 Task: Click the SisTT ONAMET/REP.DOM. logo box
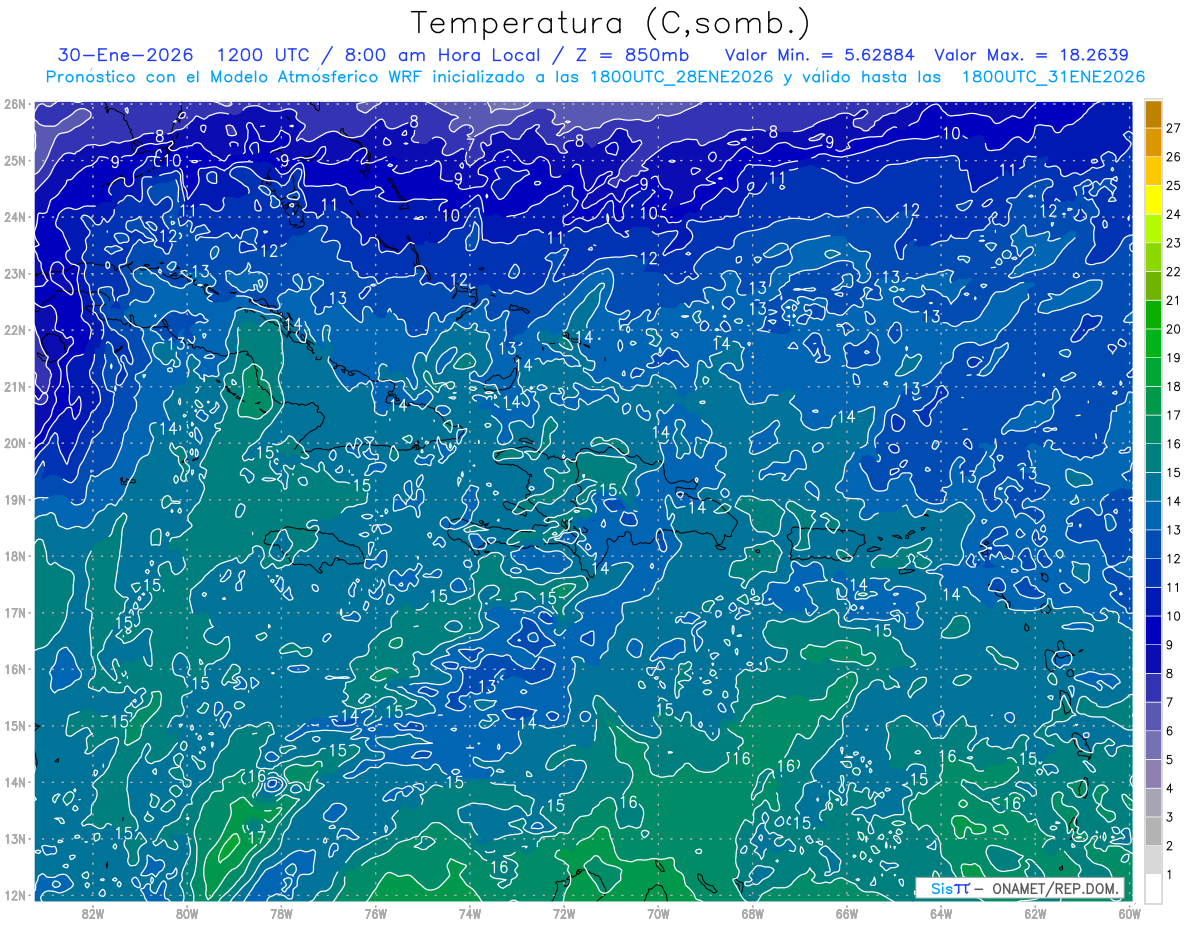pos(1020,889)
